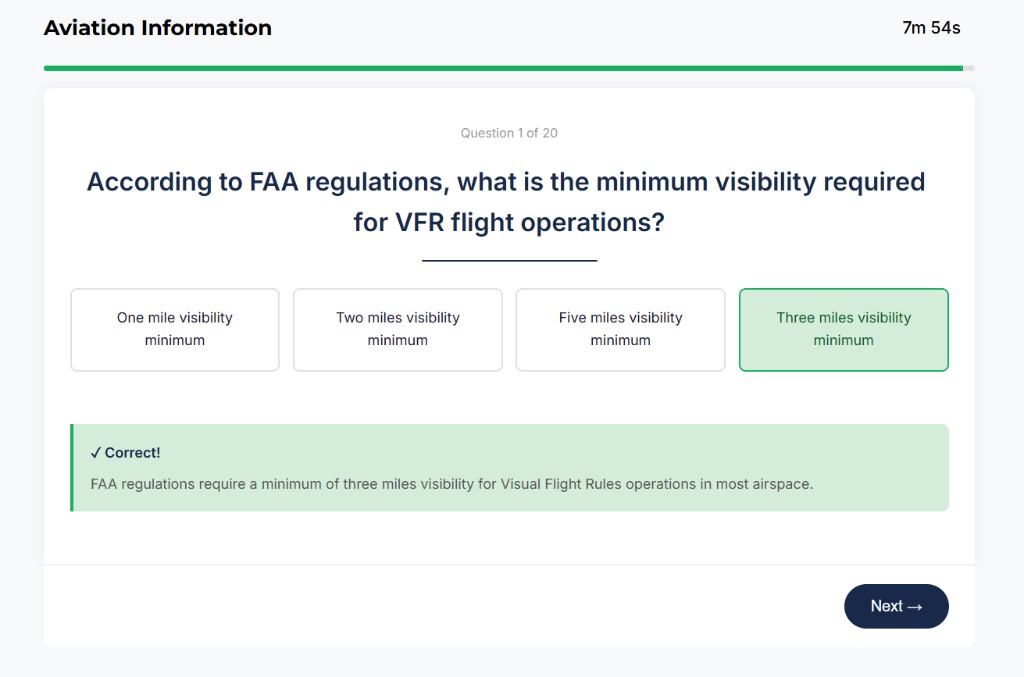1024x677 pixels.
Task: Select the 'Two miles visibility minimum' answer card
Action: (397, 330)
